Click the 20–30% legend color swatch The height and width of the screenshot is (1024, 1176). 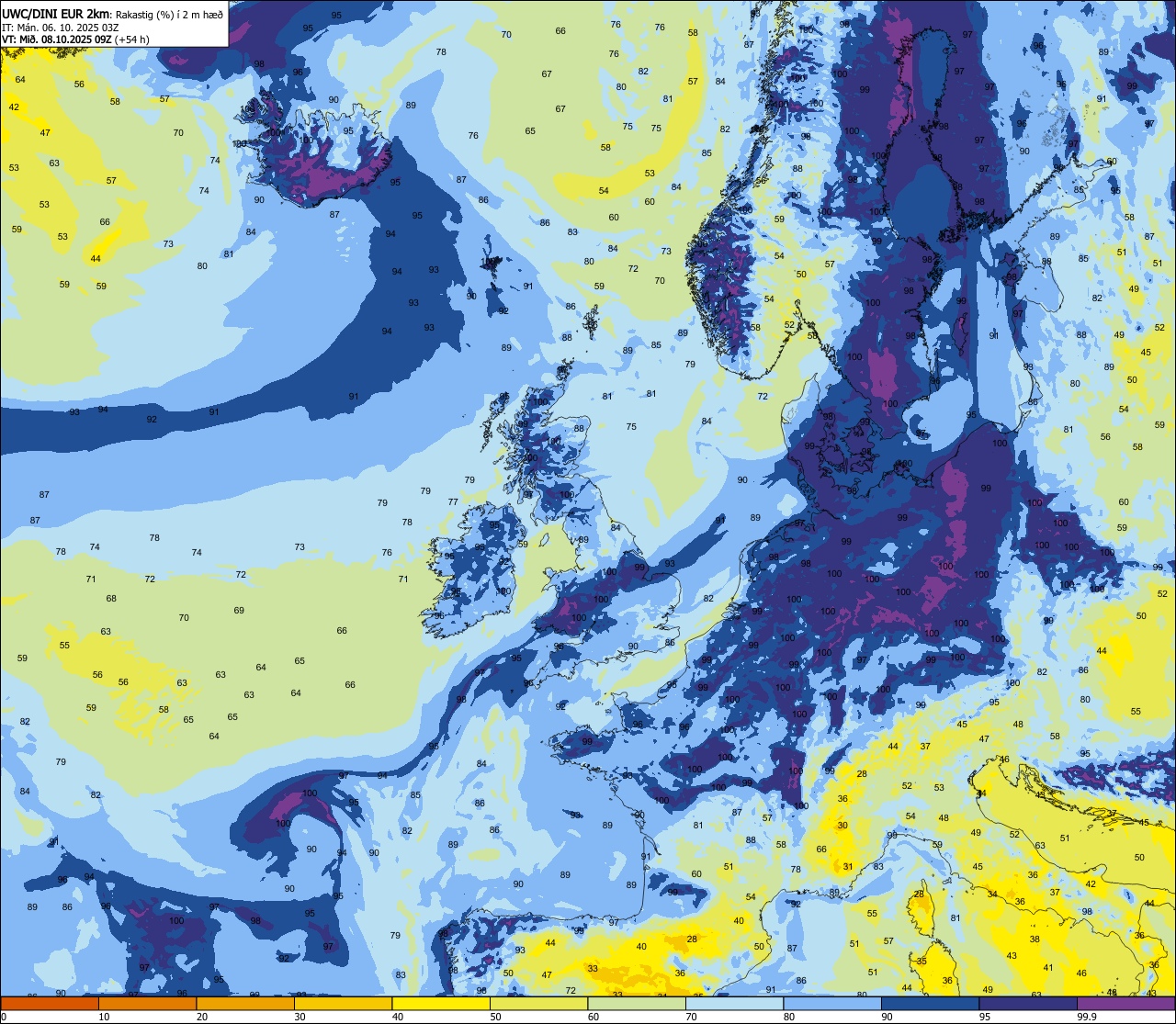pos(245,1003)
